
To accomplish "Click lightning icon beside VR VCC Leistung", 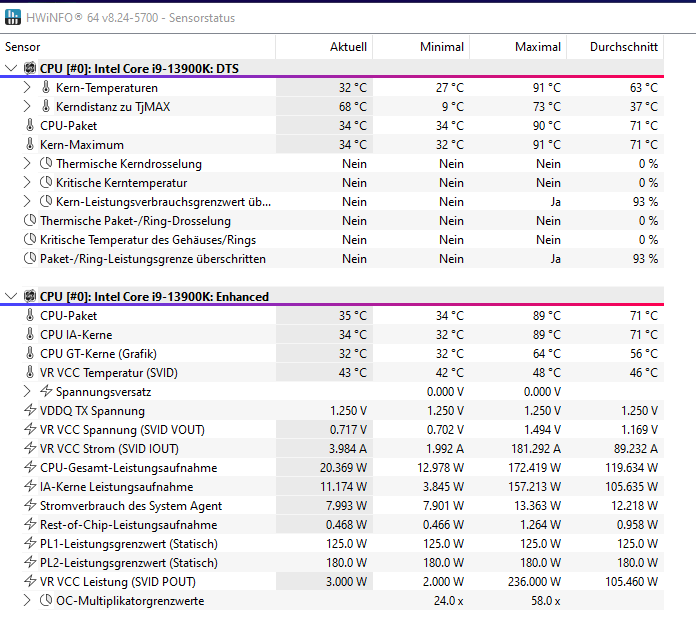I will [x=30, y=581].
